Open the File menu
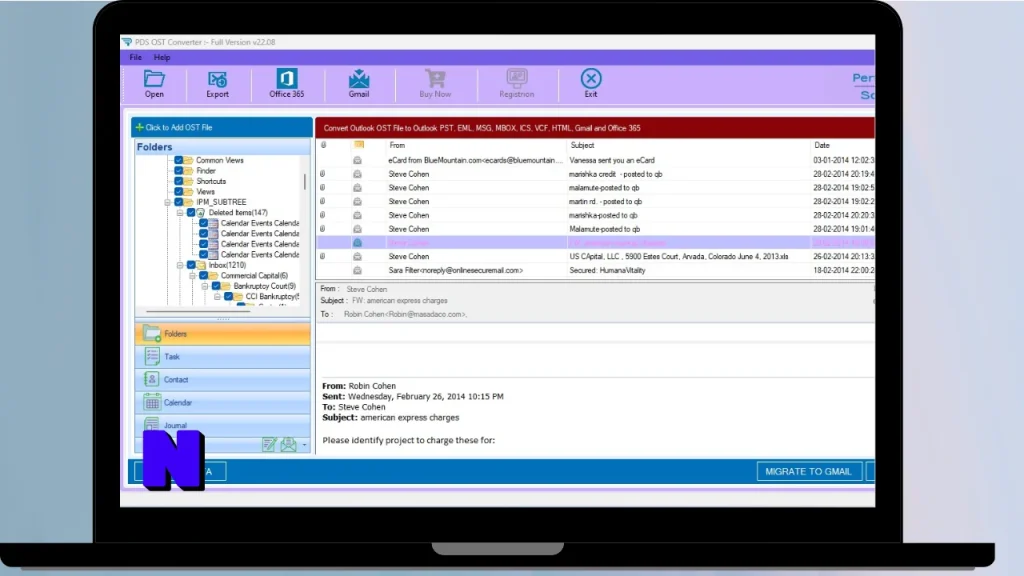The height and width of the screenshot is (576, 1024). (x=135, y=57)
